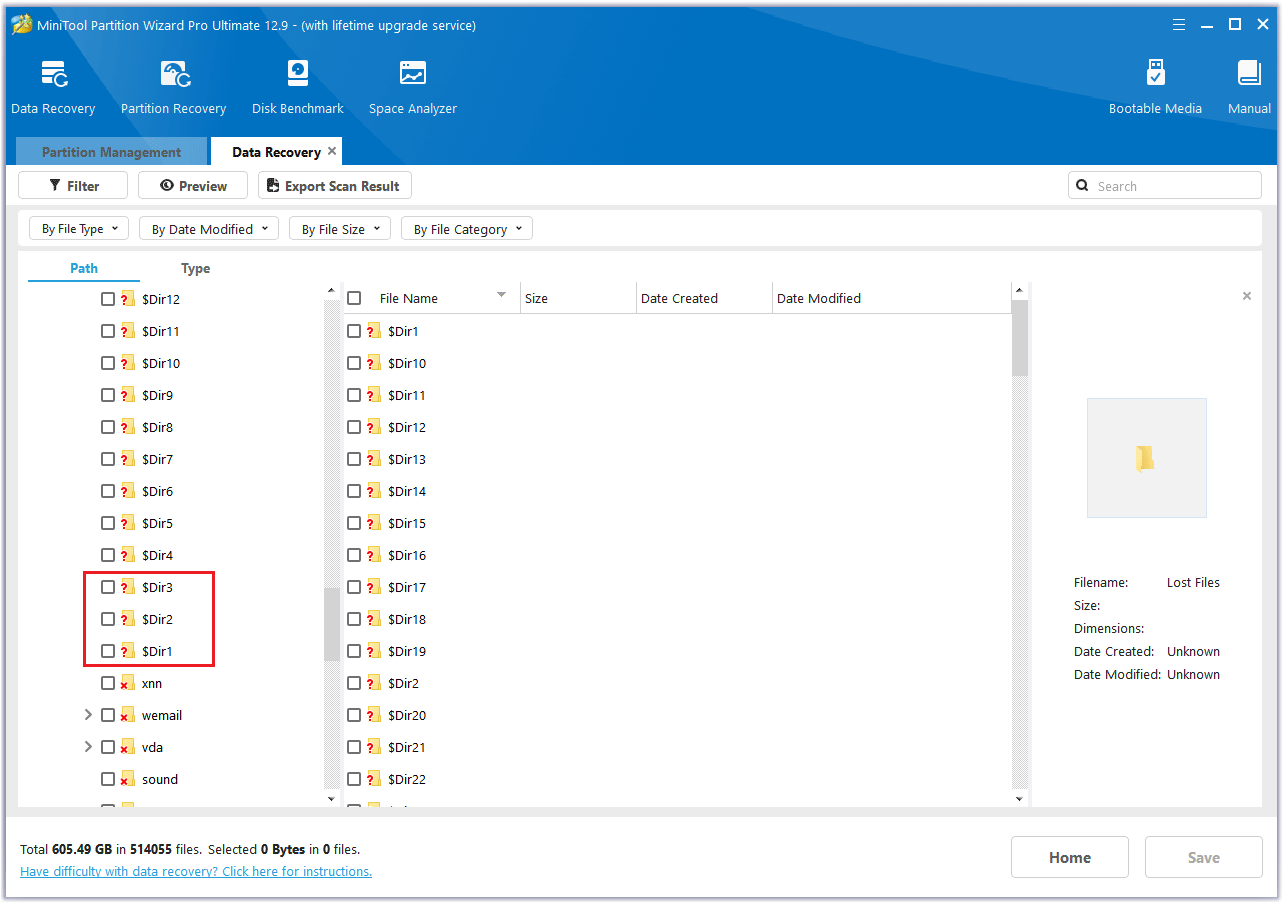Sort by Date Created column header
The height and width of the screenshot is (905, 1286).
pos(704,298)
